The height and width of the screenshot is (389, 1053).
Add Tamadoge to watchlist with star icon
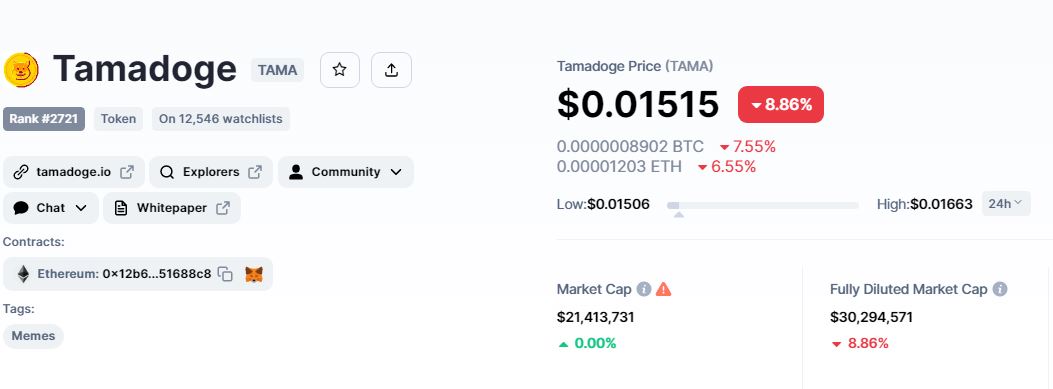(340, 70)
